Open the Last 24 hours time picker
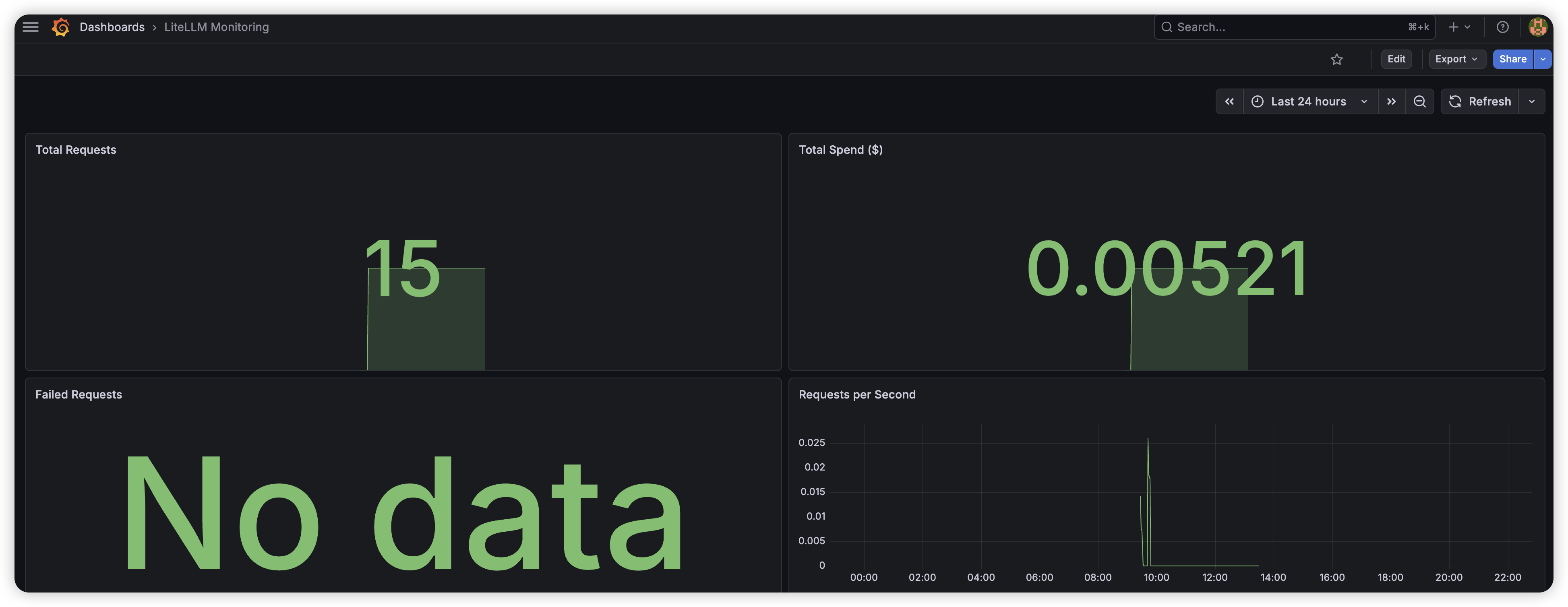This screenshot has width=1568, height=607. click(x=1309, y=101)
